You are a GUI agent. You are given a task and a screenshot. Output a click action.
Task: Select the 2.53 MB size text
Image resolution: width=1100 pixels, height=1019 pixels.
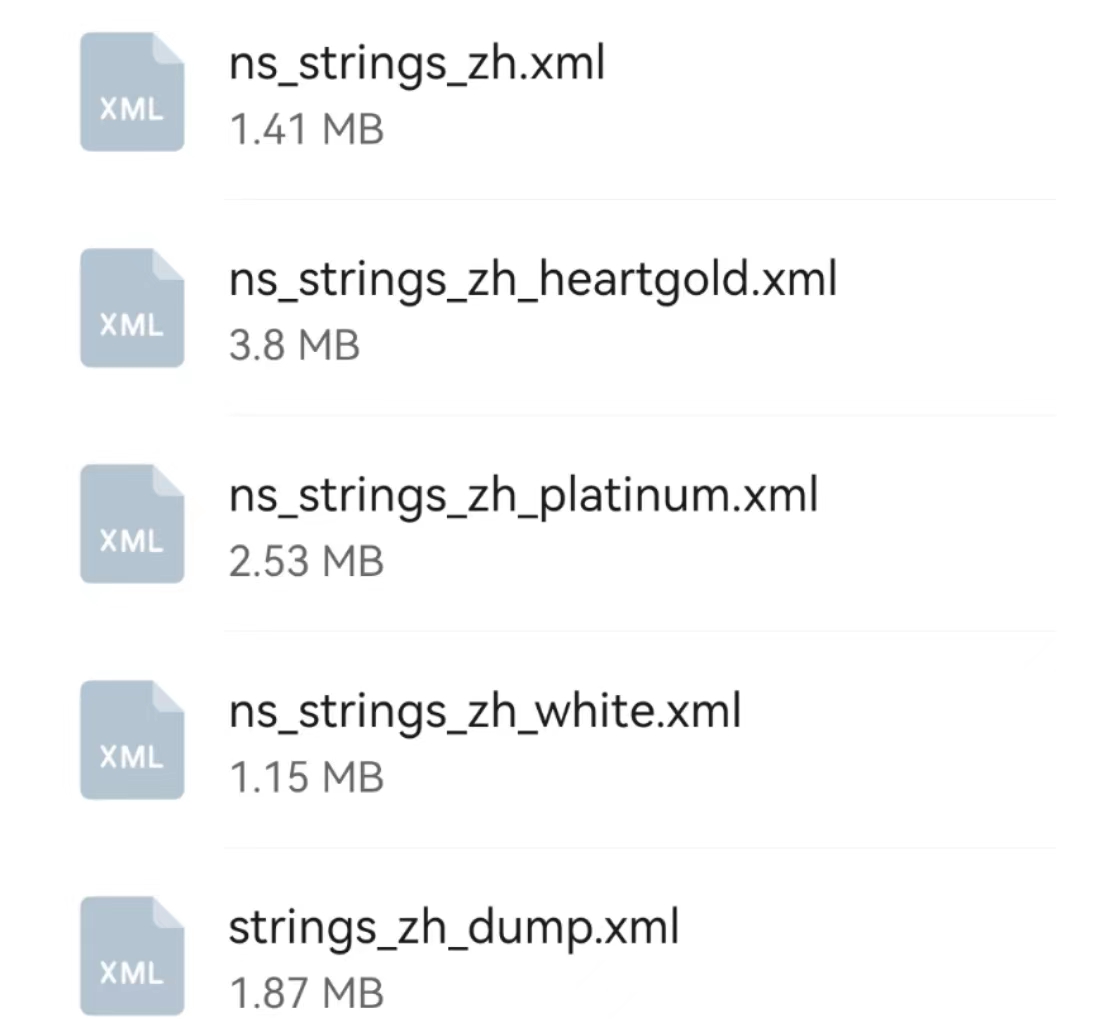(x=306, y=562)
